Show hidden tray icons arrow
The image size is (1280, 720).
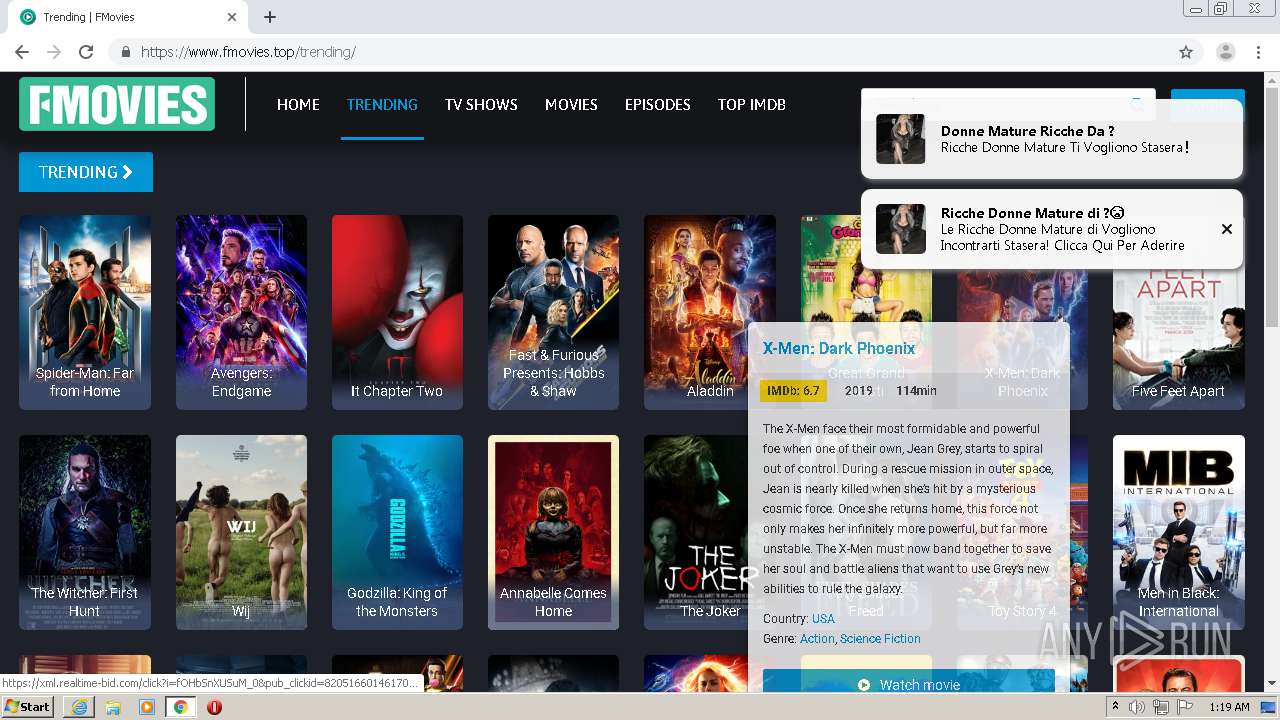point(1115,707)
